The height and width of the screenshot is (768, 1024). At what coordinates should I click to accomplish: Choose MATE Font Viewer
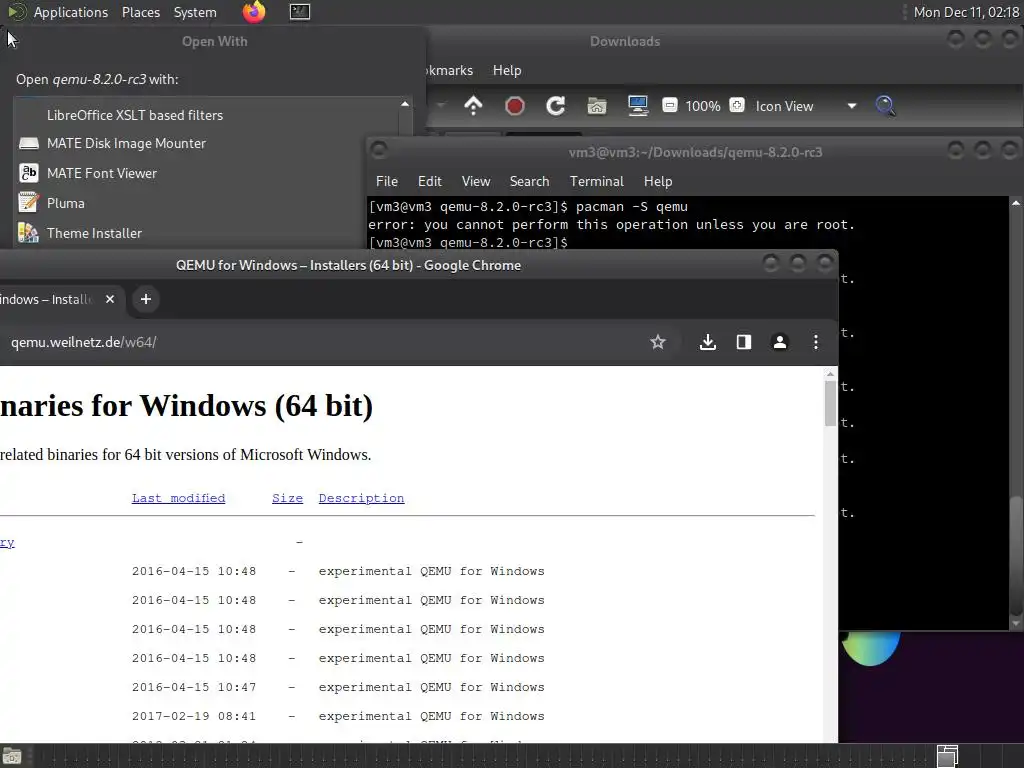[x=102, y=173]
